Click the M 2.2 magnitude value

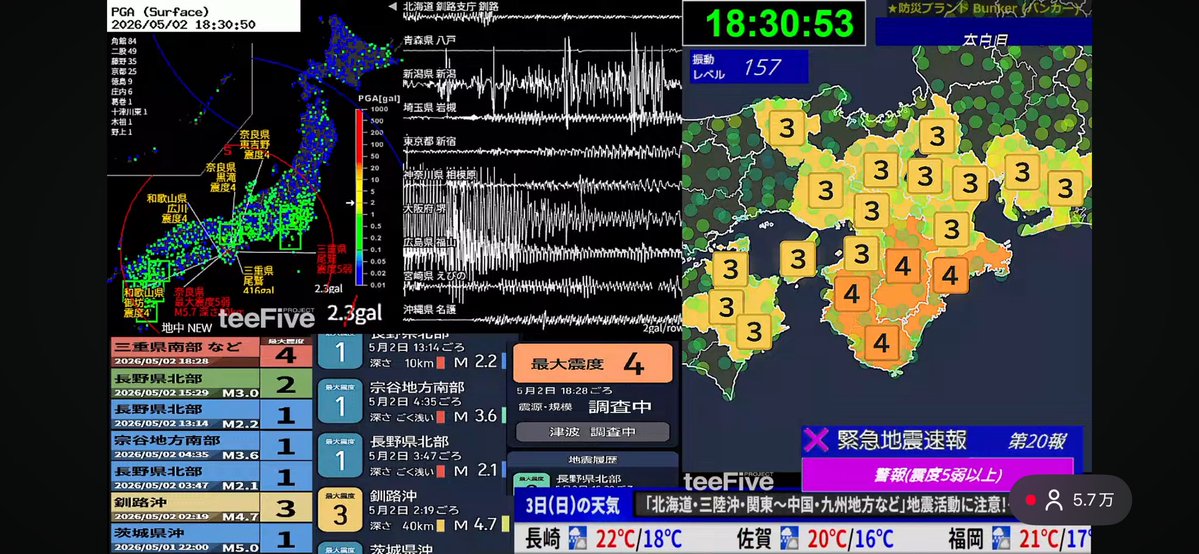[476, 362]
